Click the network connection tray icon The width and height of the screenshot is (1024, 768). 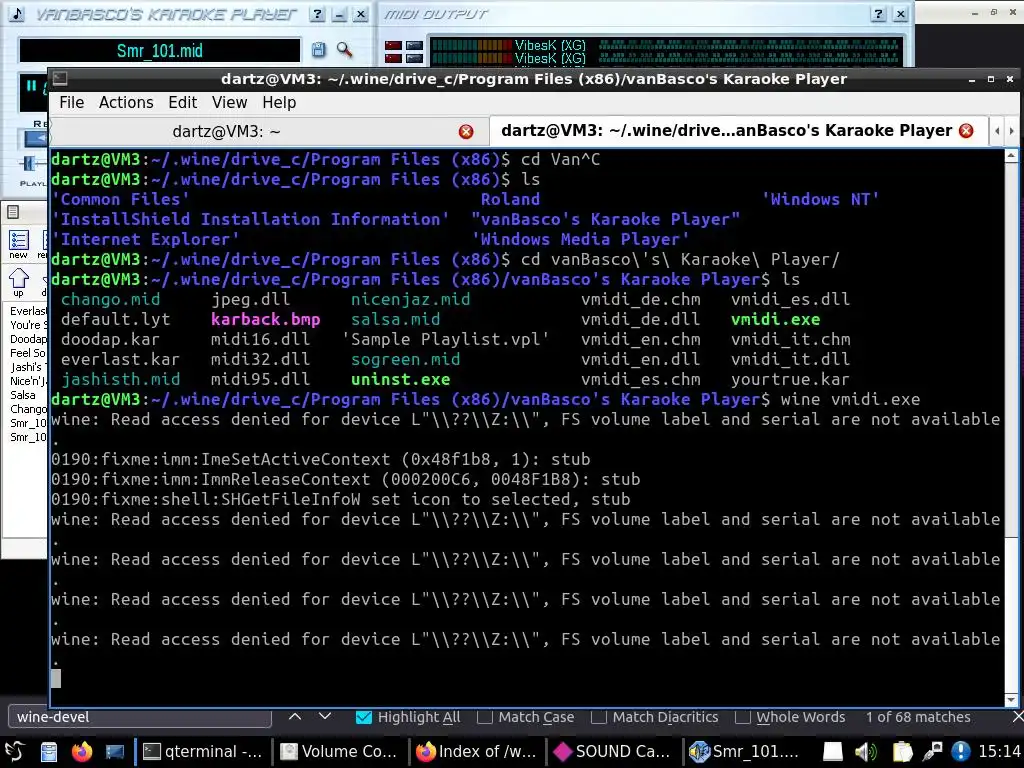tap(932, 752)
